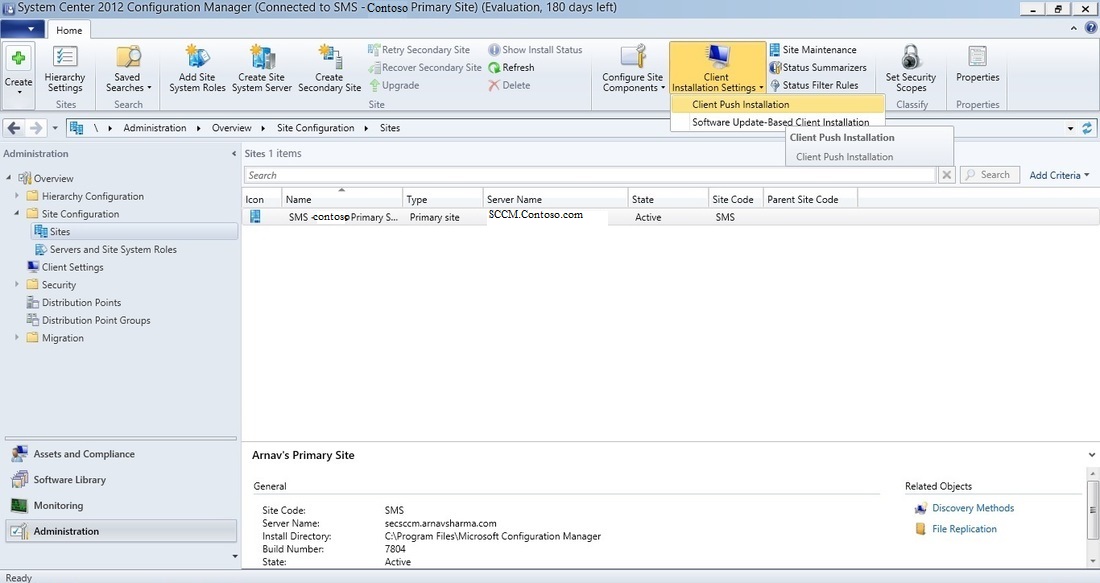
Task: Switch to the Home ribbon tab
Action: click(68, 29)
